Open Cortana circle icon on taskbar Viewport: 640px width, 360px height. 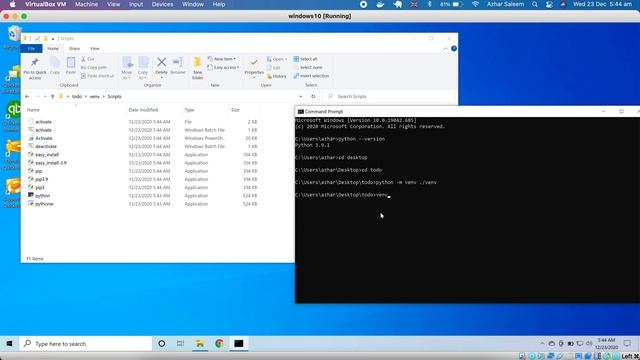[162, 344]
